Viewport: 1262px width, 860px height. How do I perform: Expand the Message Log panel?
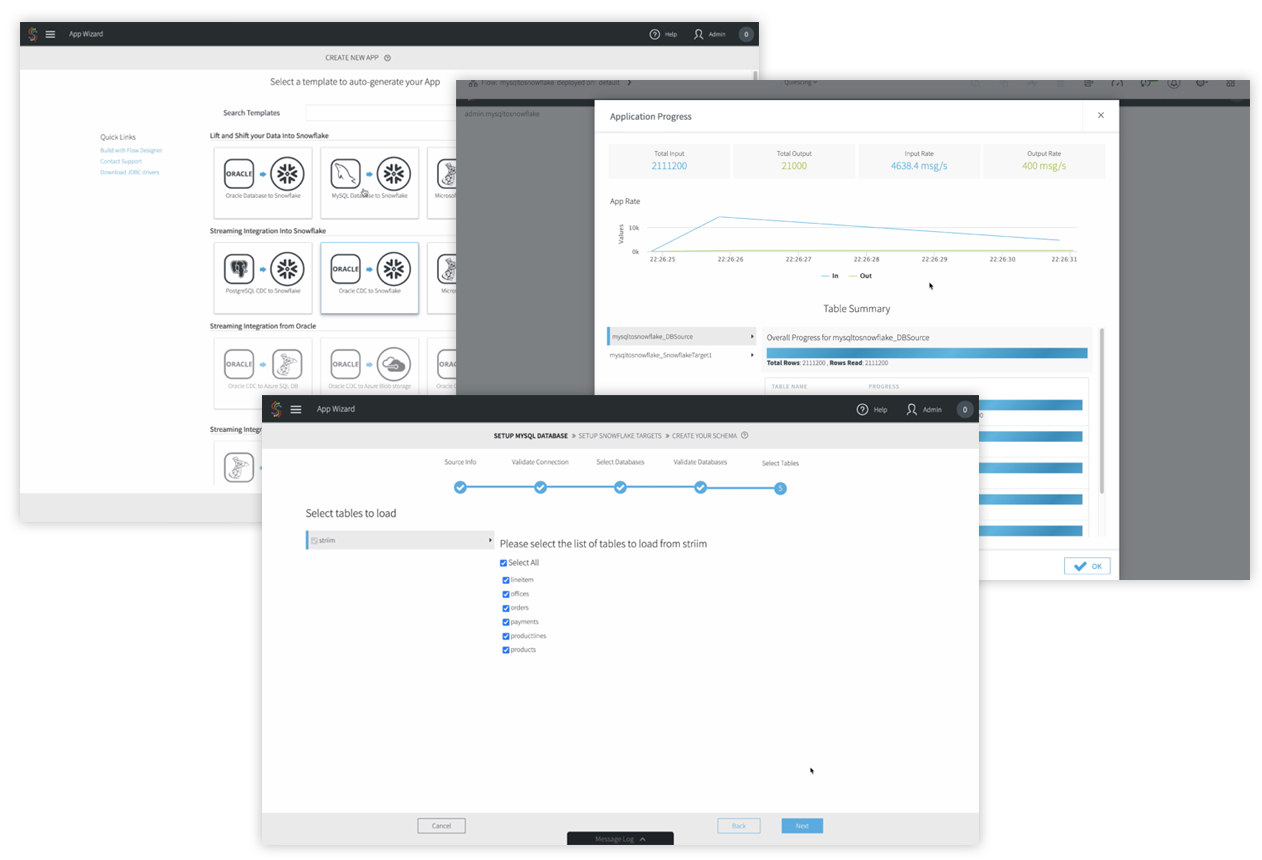click(x=620, y=839)
